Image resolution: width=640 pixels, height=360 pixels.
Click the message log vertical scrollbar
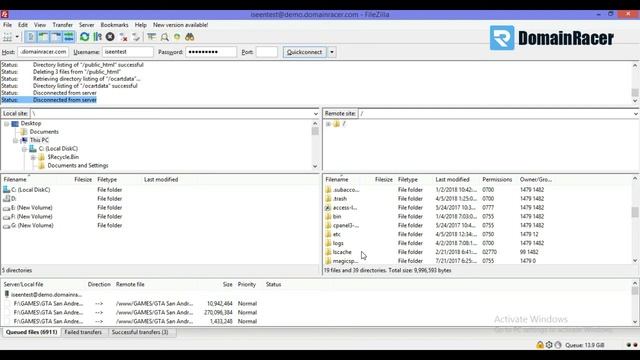coord(635,83)
